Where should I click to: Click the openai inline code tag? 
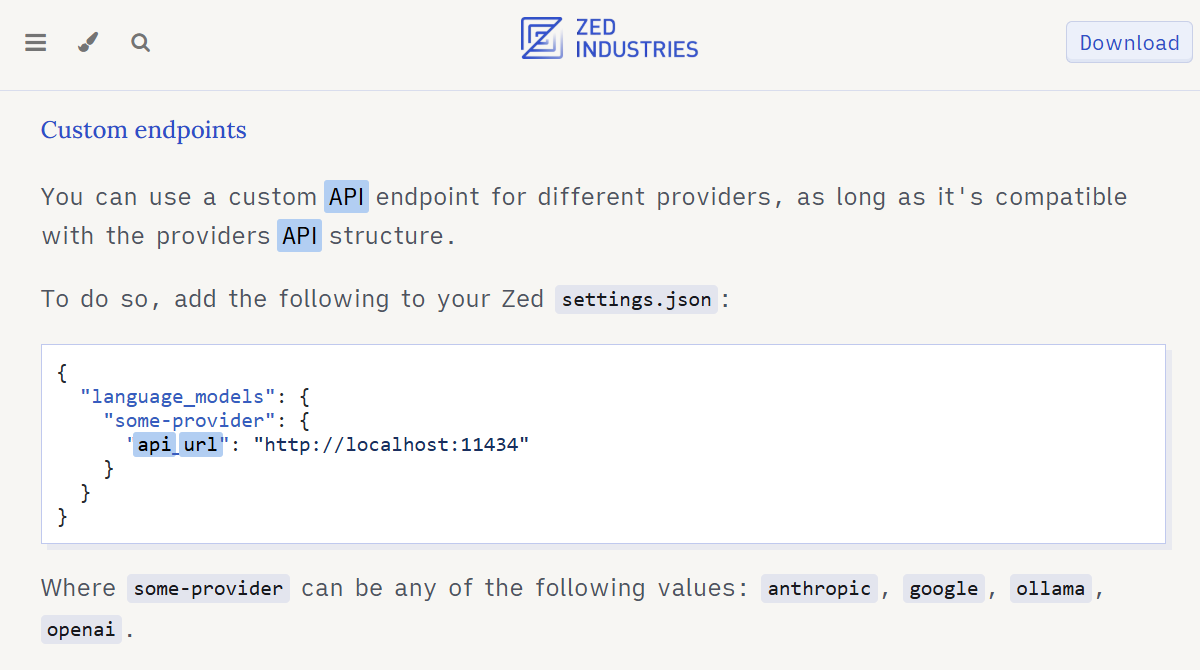(82, 630)
